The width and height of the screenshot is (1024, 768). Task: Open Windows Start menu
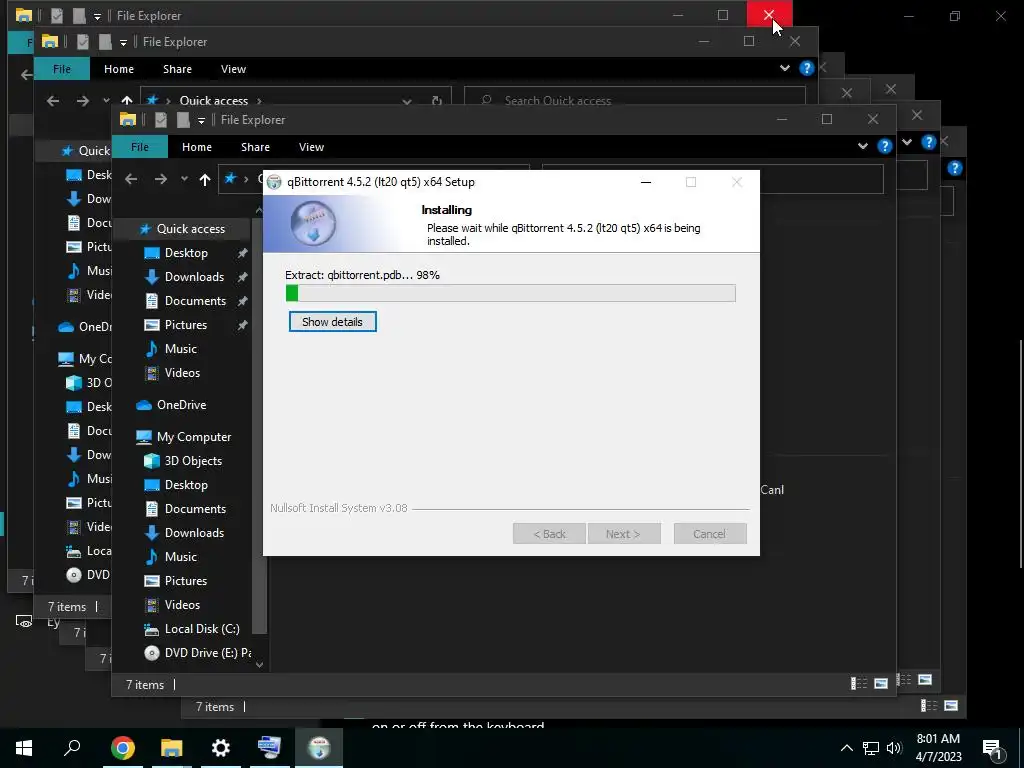point(24,748)
